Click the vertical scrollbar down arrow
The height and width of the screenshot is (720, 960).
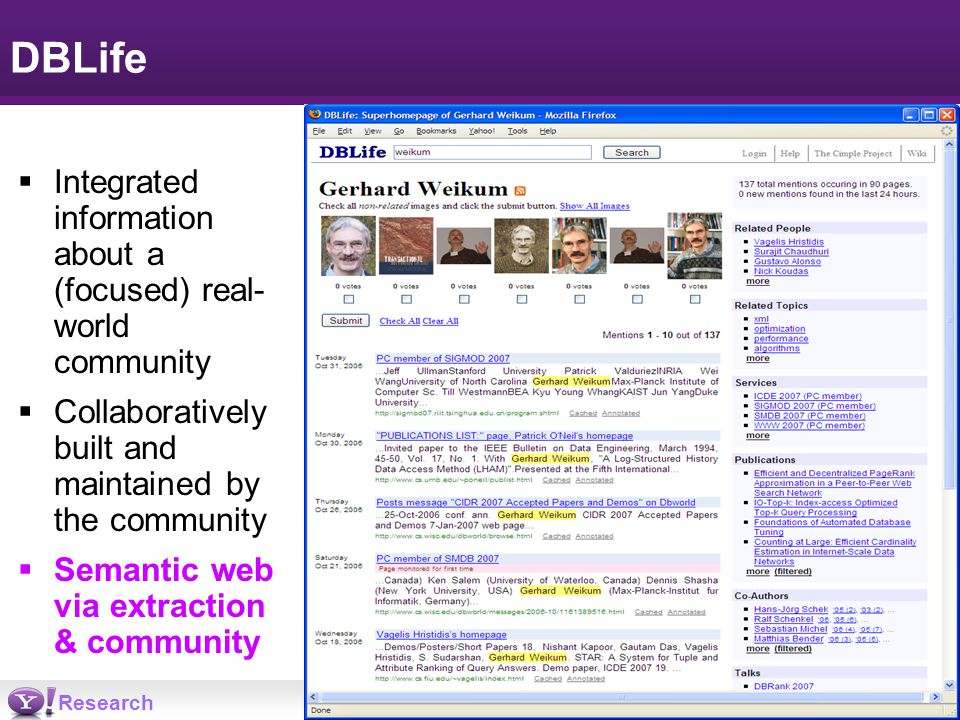click(950, 686)
